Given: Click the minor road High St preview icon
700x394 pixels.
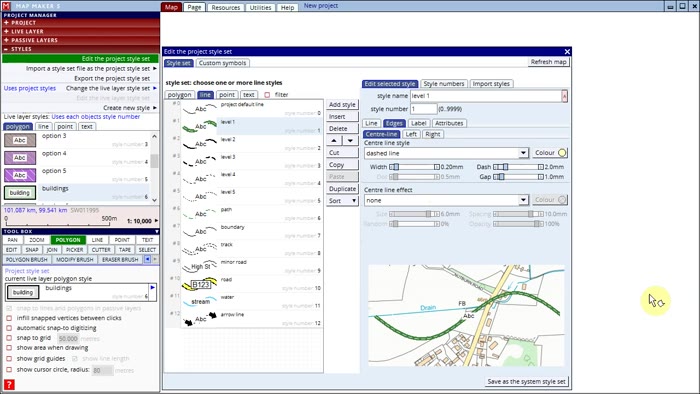Looking at the screenshot, I should [x=200, y=266].
